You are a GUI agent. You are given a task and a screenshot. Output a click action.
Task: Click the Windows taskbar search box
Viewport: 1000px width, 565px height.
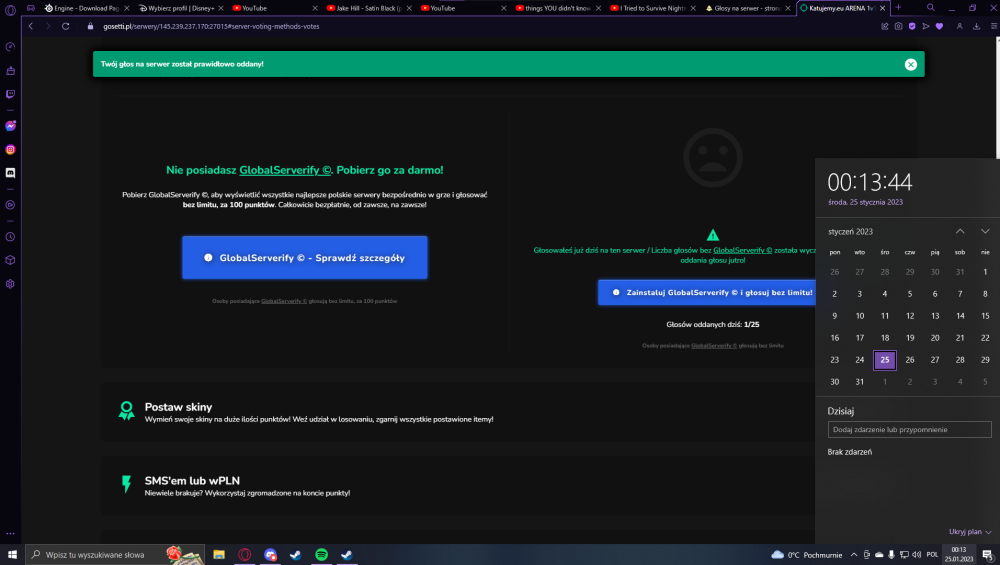point(115,555)
